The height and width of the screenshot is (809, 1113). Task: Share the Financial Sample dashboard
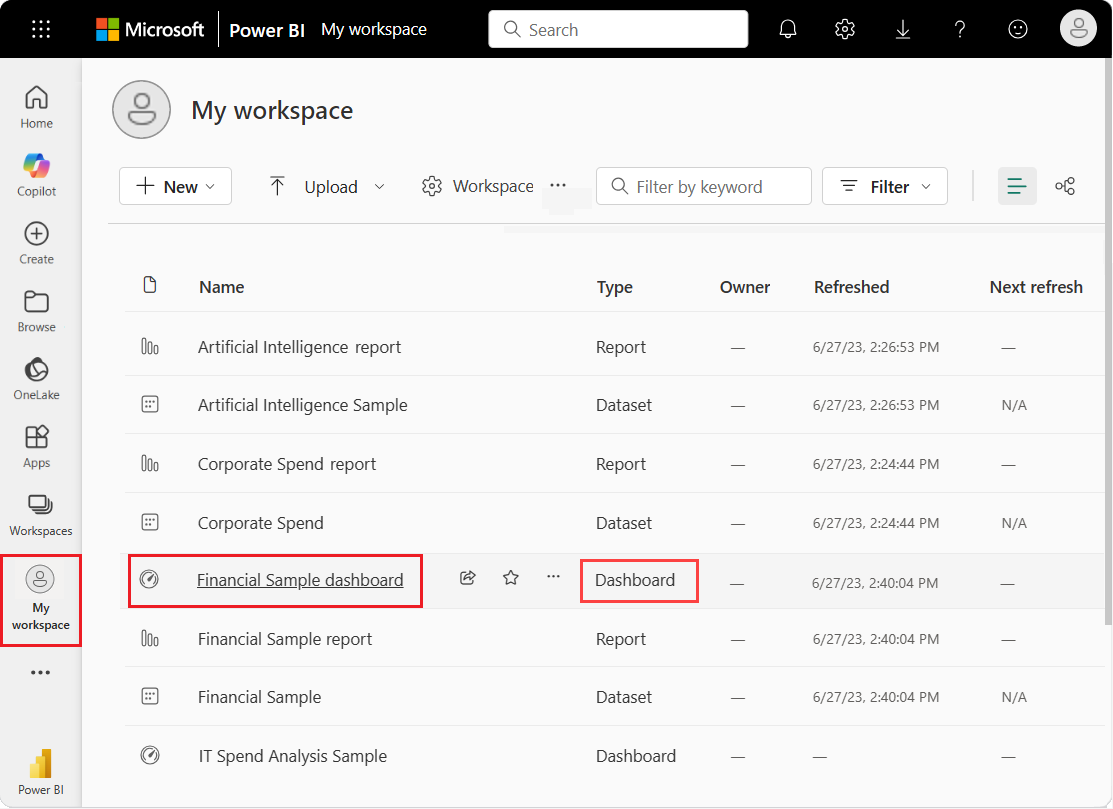[467, 578]
